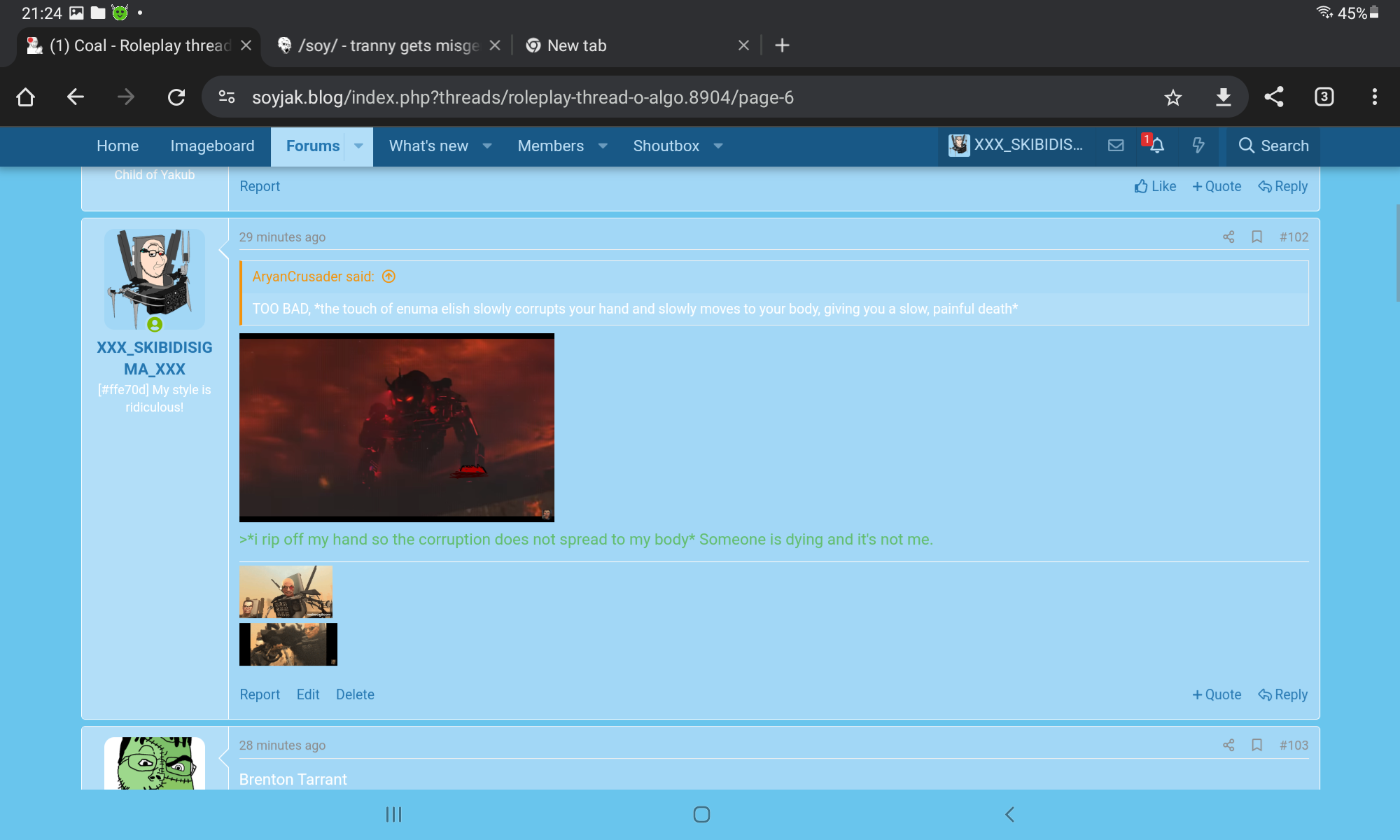Expand the Shoutbox dropdown arrow
The height and width of the screenshot is (840, 1400).
(x=718, y=146)
